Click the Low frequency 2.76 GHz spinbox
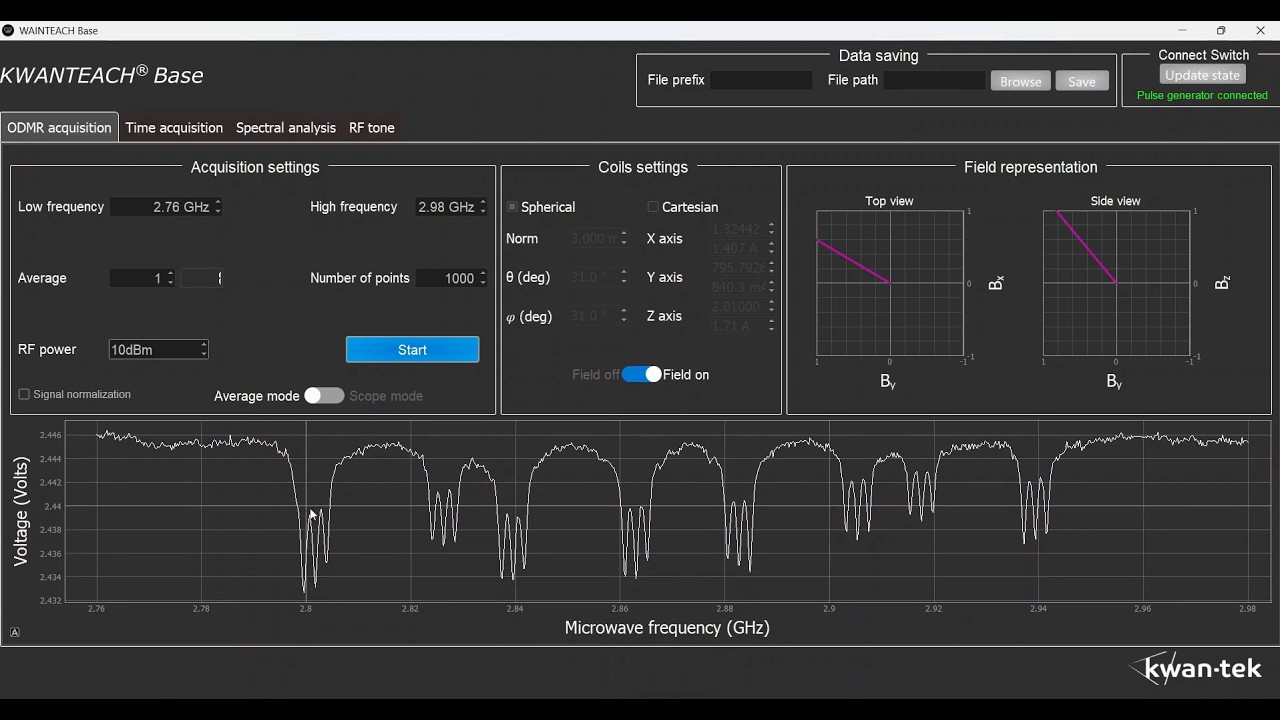1280x720 pixels. [166, 207]
